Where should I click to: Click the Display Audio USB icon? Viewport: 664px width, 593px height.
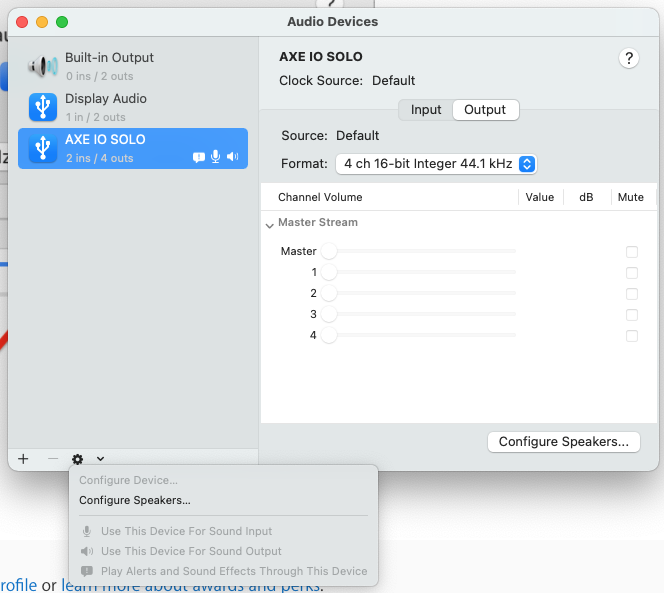click(x=43, y=107)
